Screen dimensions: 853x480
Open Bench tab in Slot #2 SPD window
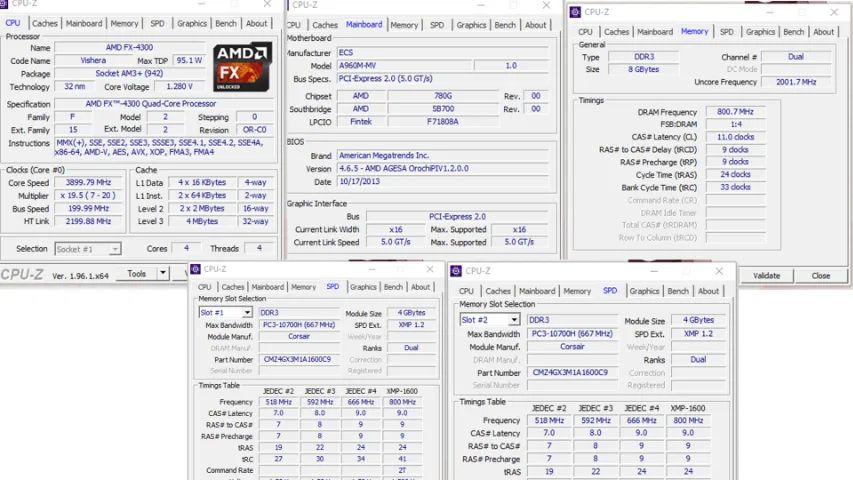(x=678, y=291)
